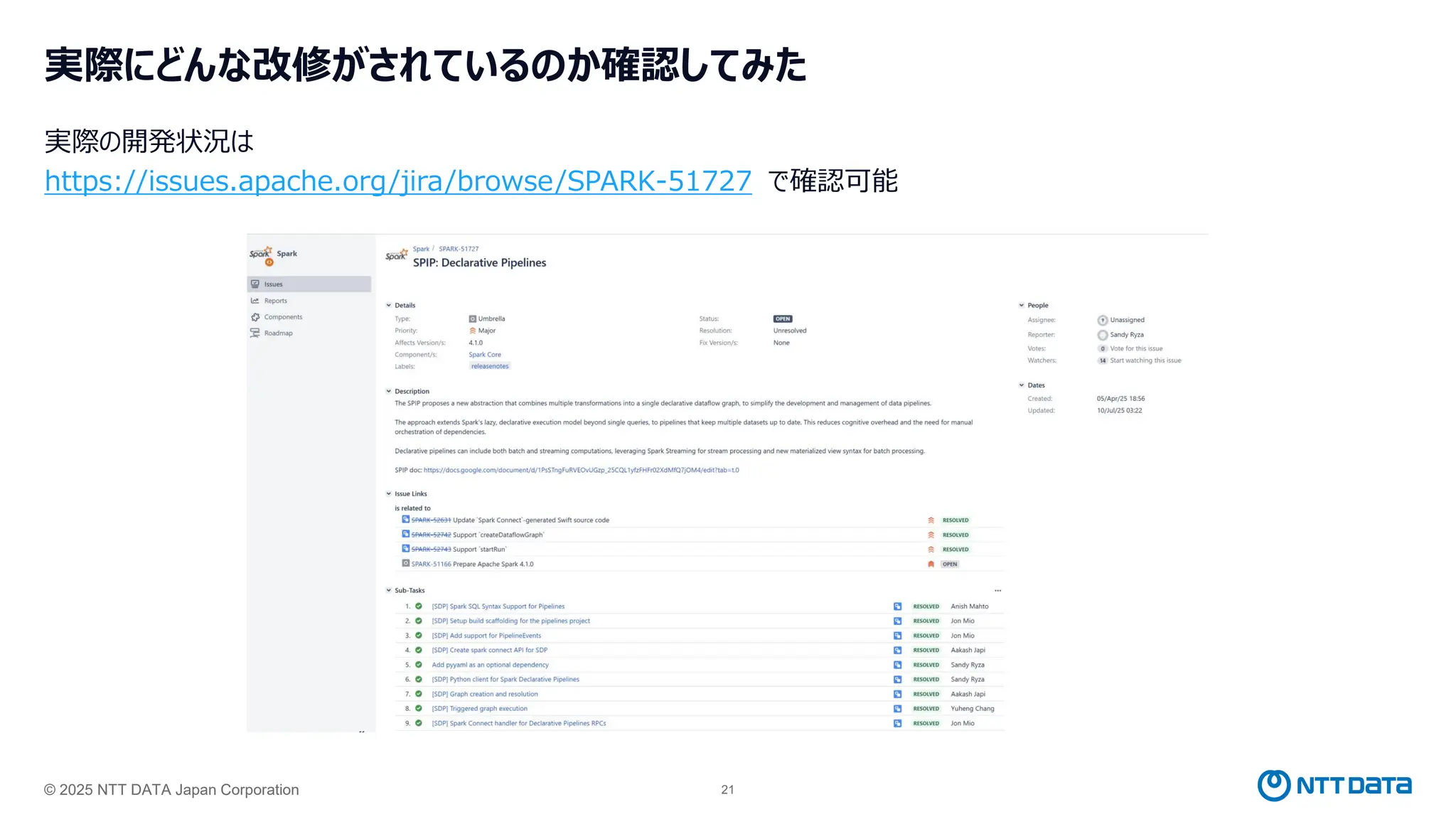Click the SPARK-51727 breadcrumb link
Screen dimensions: 1456x819
pyautogui.click(x=459, y=249)
